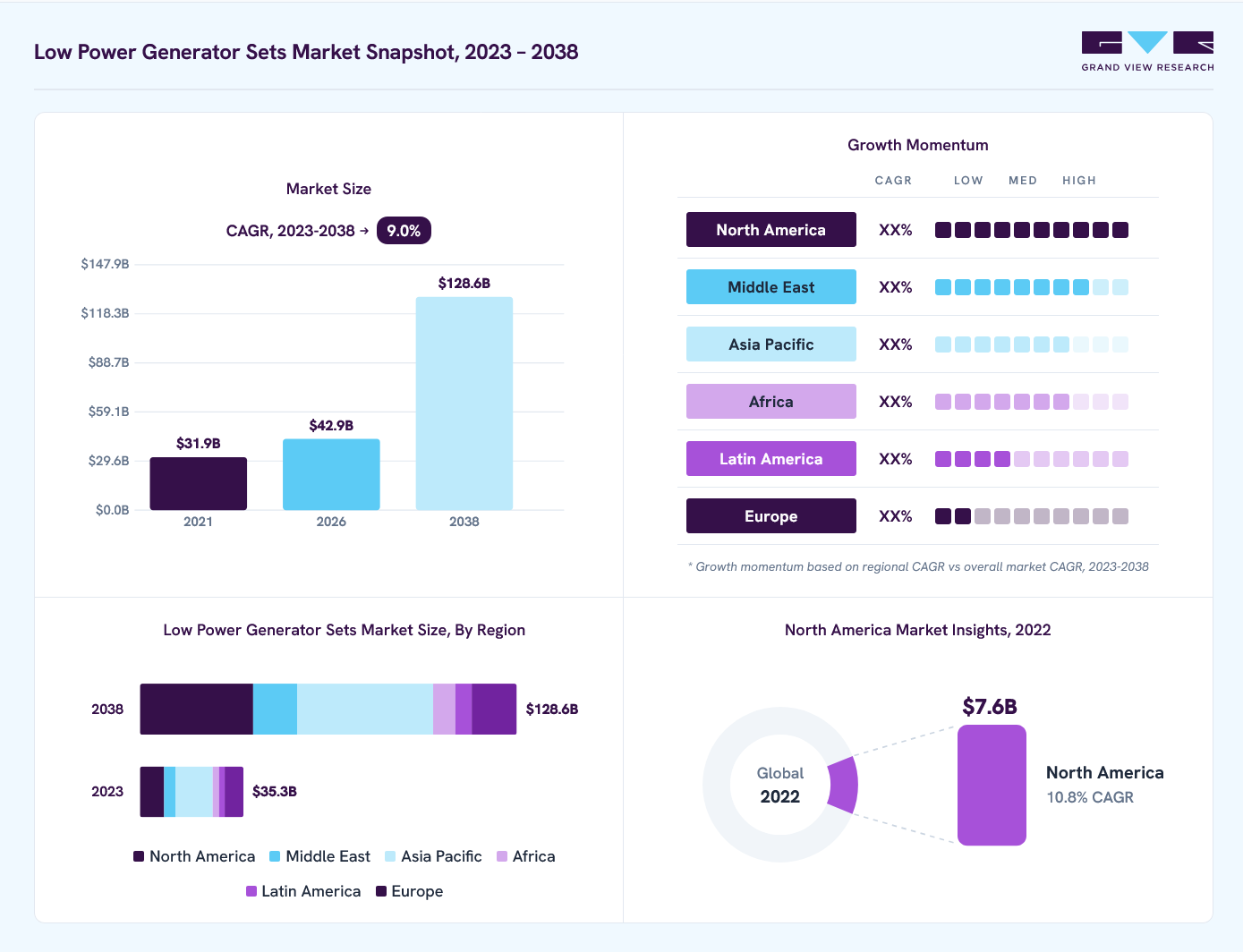Click the growth momentum footnote text
The height and width of the screenshot is (952, 1243).
(918, 566)
